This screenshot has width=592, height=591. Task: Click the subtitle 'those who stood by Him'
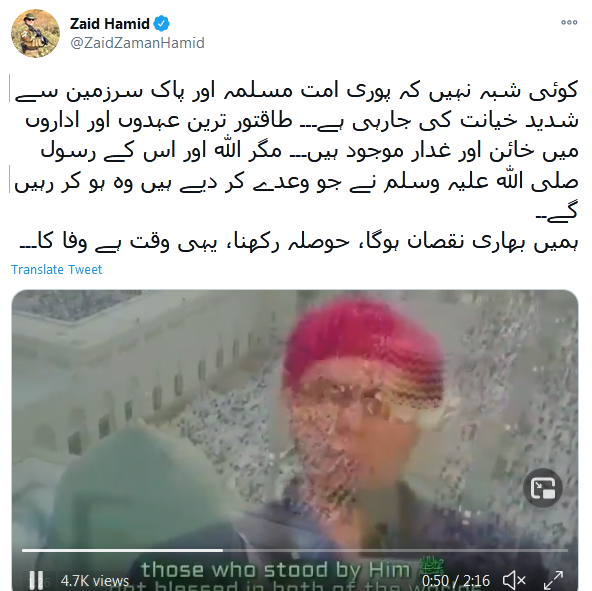click(276, 569)
